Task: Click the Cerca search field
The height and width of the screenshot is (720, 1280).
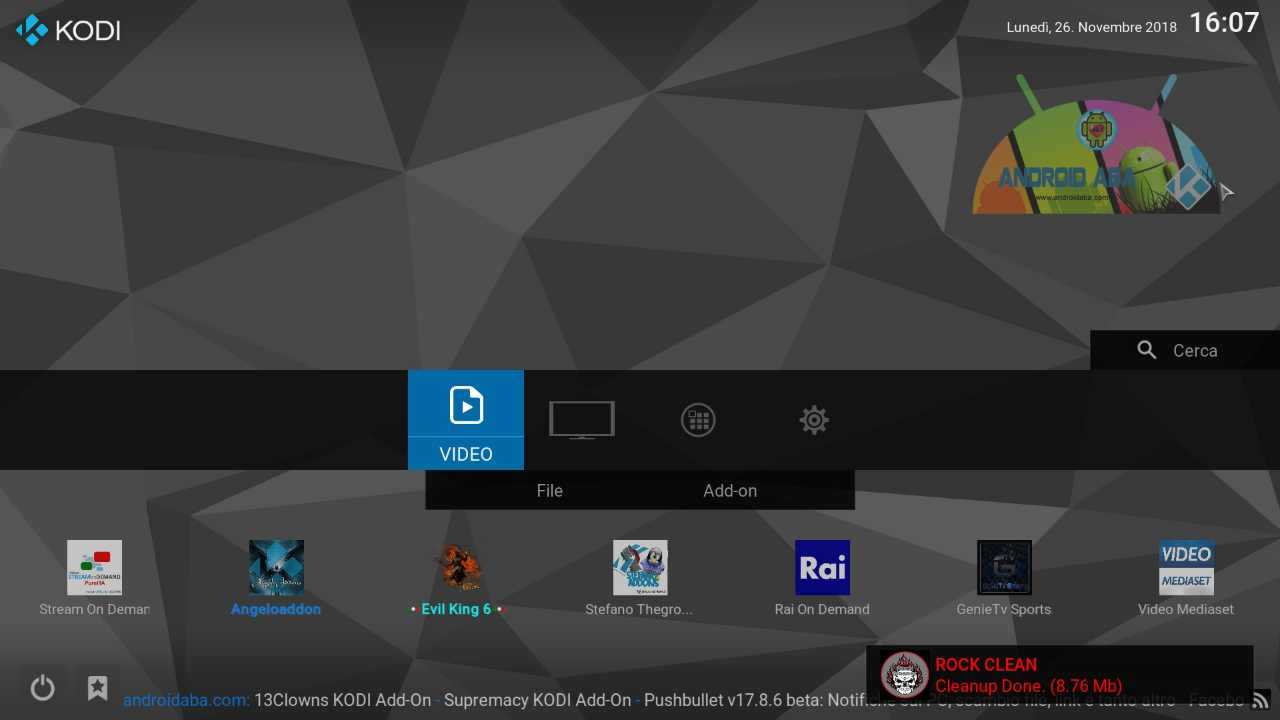Action: 1185,350
